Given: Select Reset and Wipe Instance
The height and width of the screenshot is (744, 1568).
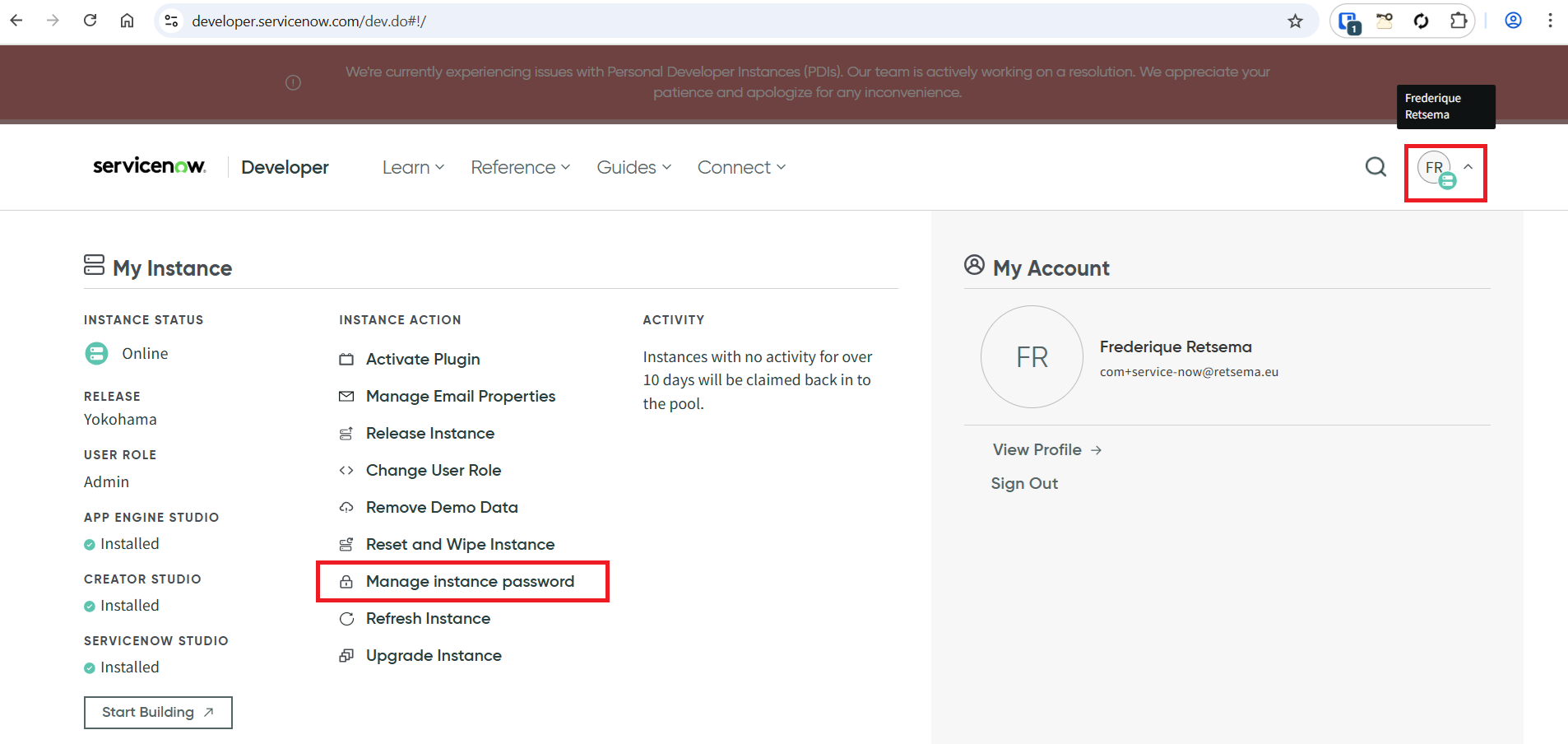Looking at the screenshot, I should click(460, 545).
